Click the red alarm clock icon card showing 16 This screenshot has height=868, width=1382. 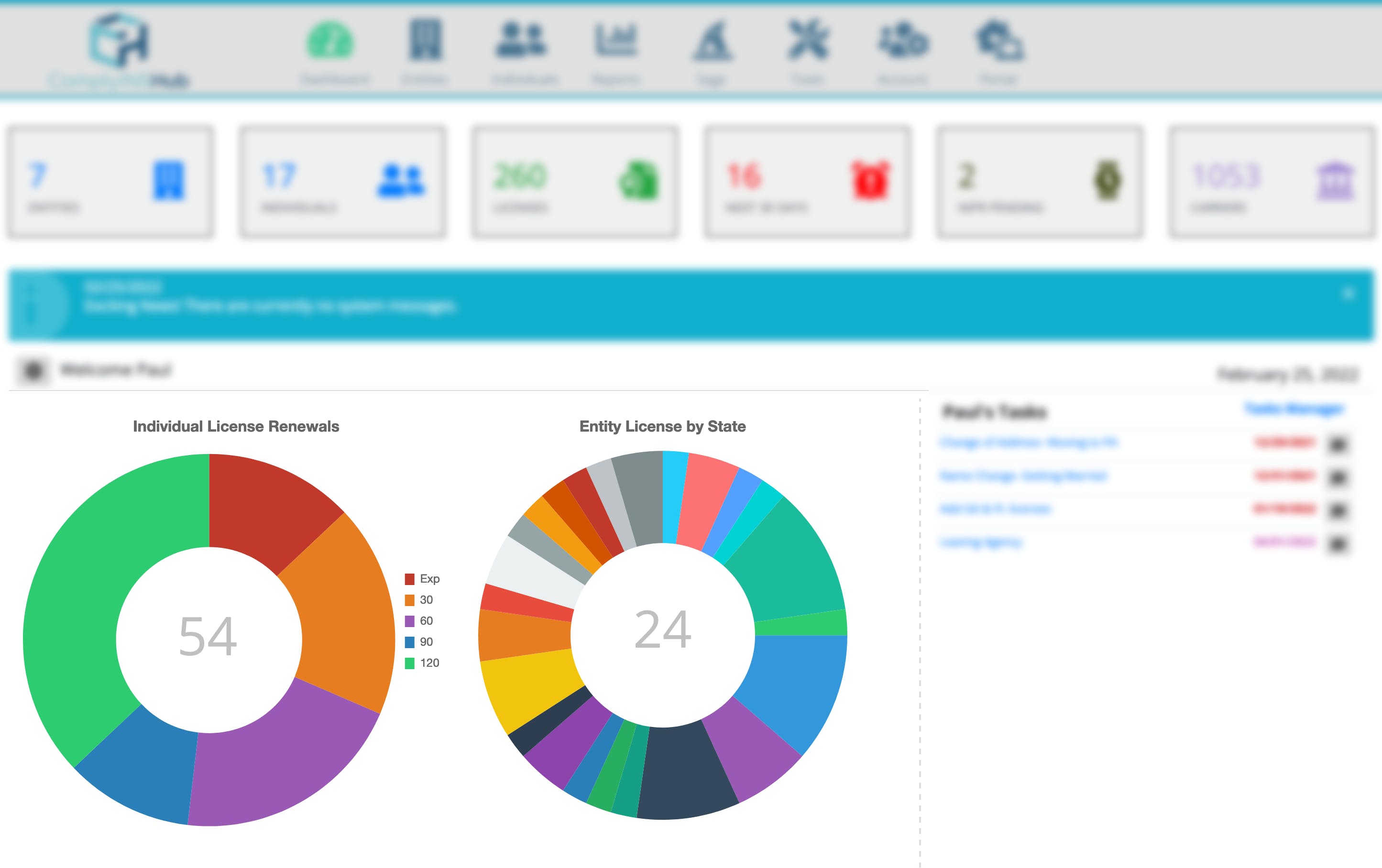[870, 180]
